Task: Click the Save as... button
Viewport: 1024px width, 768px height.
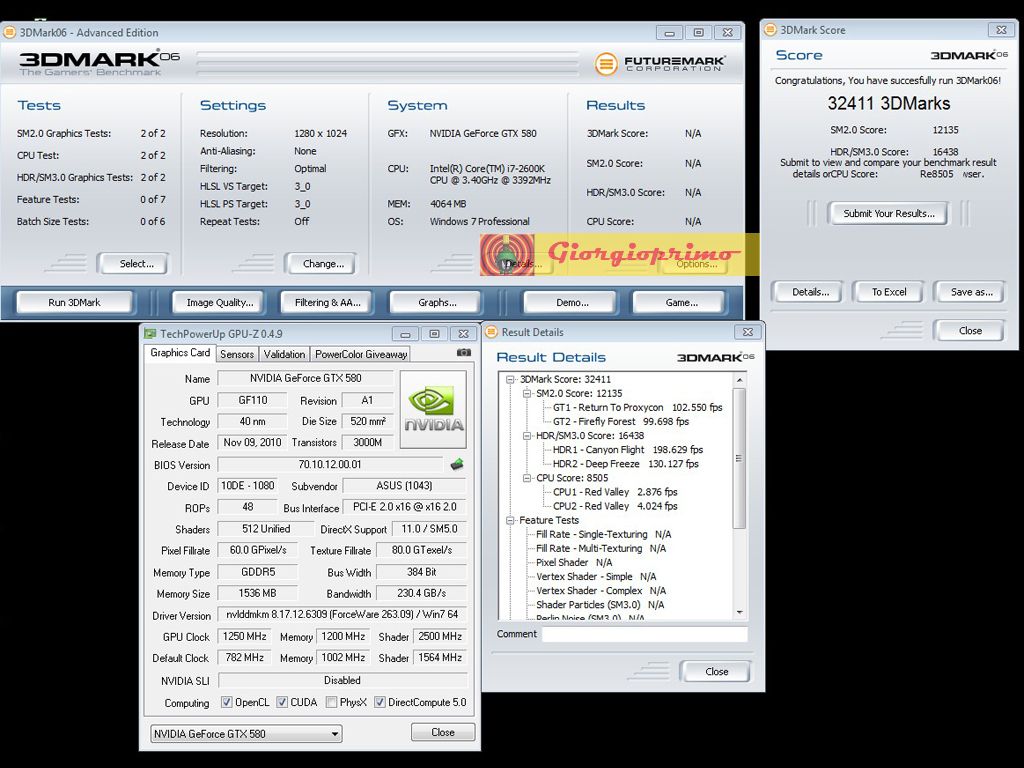Action: click(971, 292)
